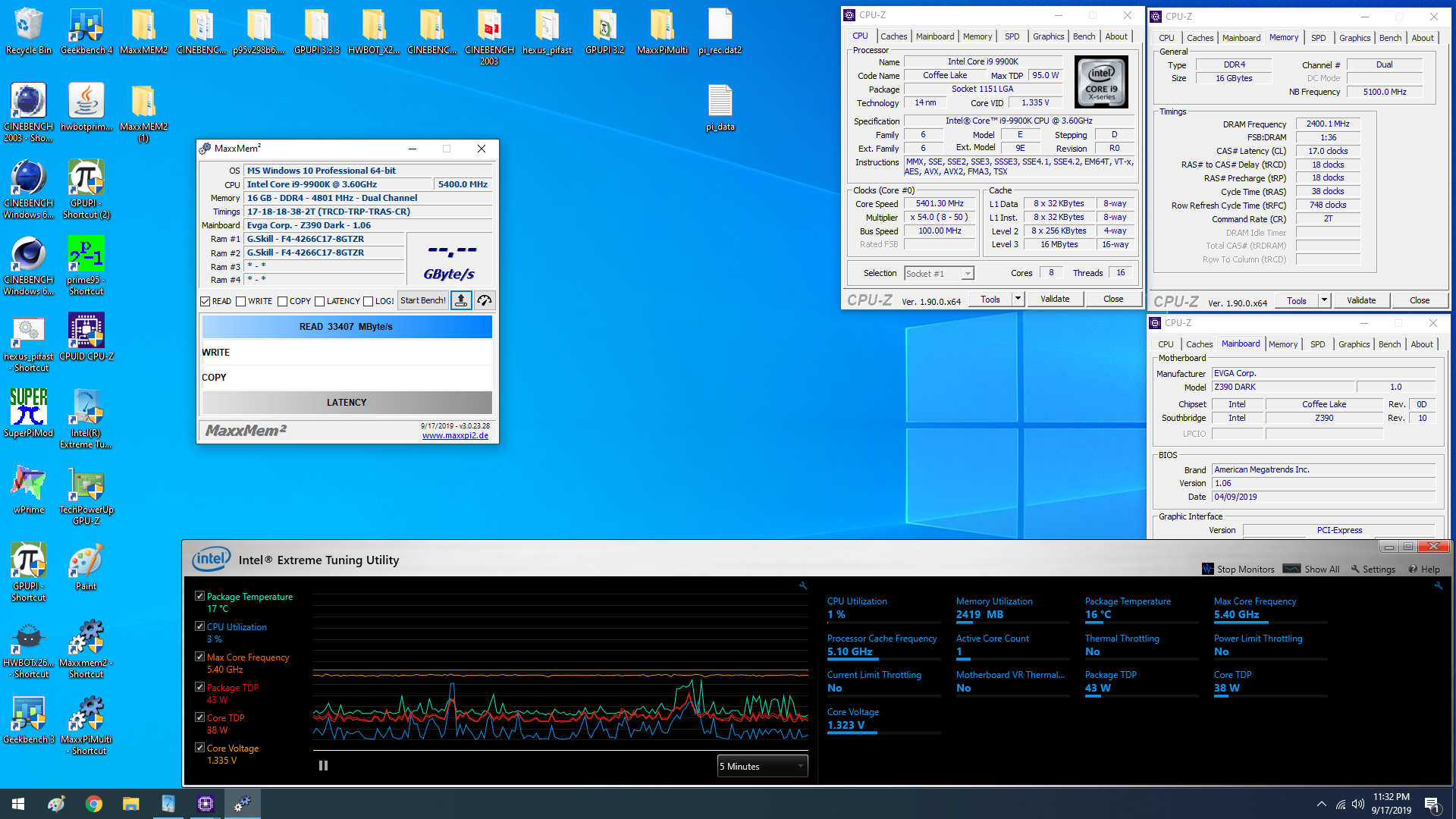Image resolution: width=1456 pixels, height=819 pixels.
Task: Click Stop Monitors in XTU
Action: point(1238,569)
